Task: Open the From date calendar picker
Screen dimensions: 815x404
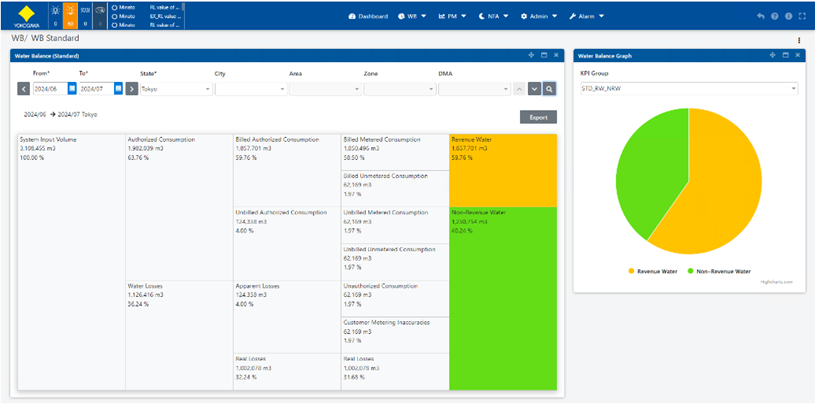Action: tap(72, 89)
